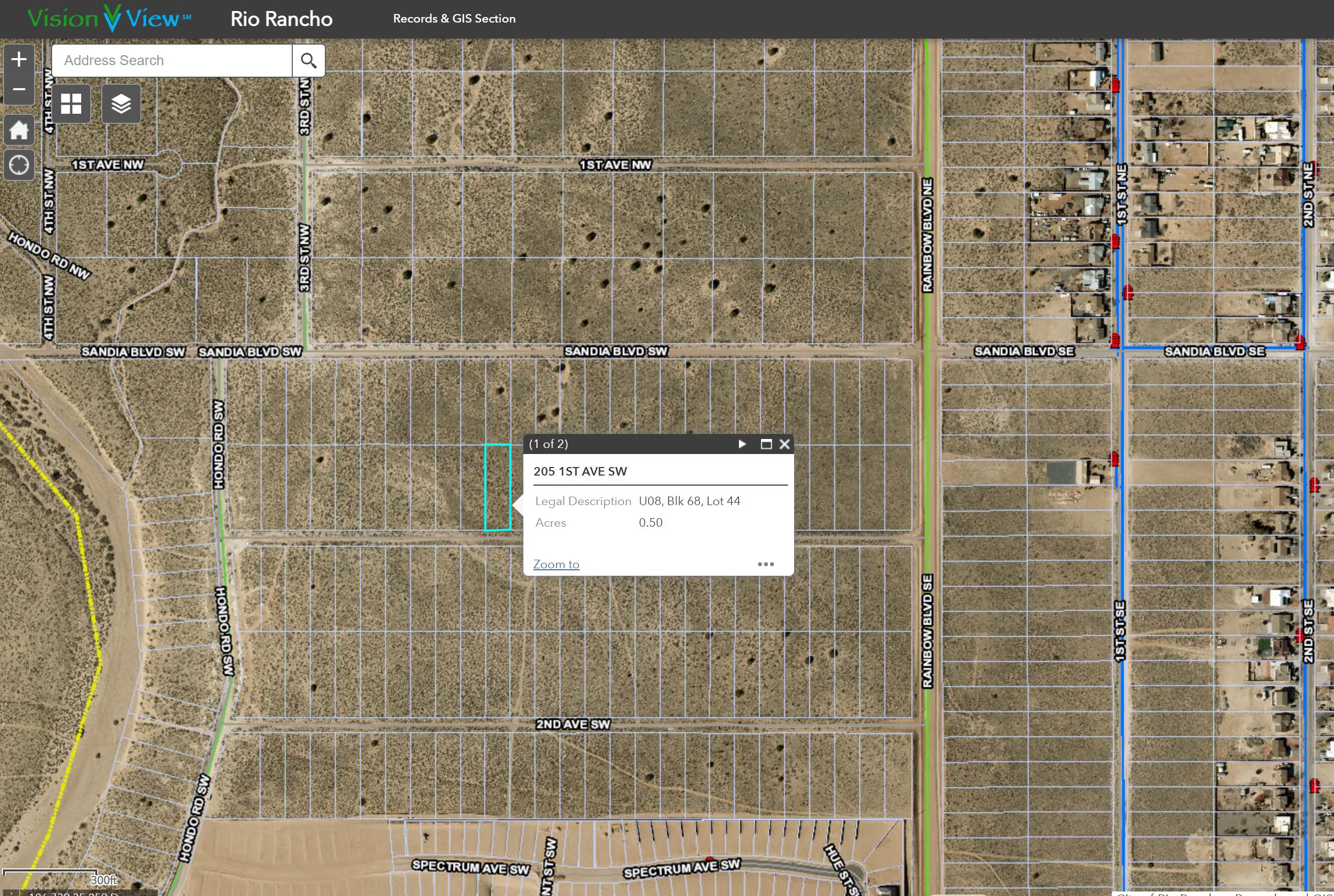Focus the Address Search field

[172, 61]
